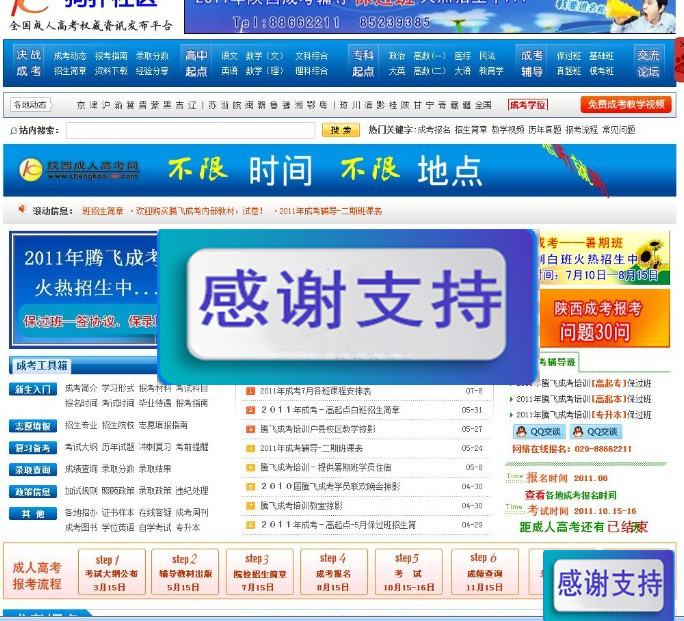Image resolution: width=684 pixels, height=621 pixels.
Task: Click step 3 院校招生简章 box
Action: click(260, 572)
